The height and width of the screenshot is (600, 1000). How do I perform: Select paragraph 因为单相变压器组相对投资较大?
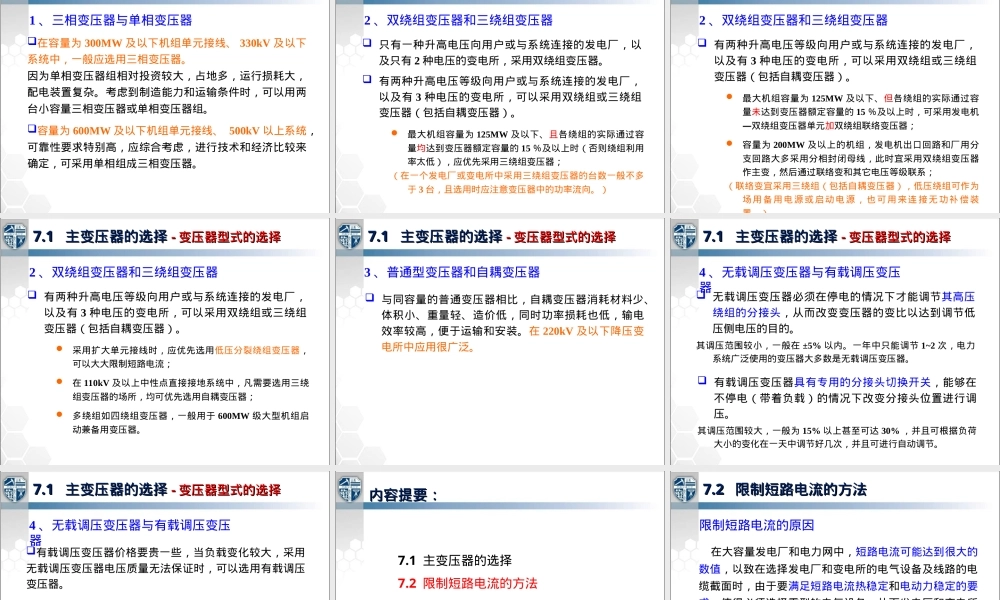coord(167,92)
